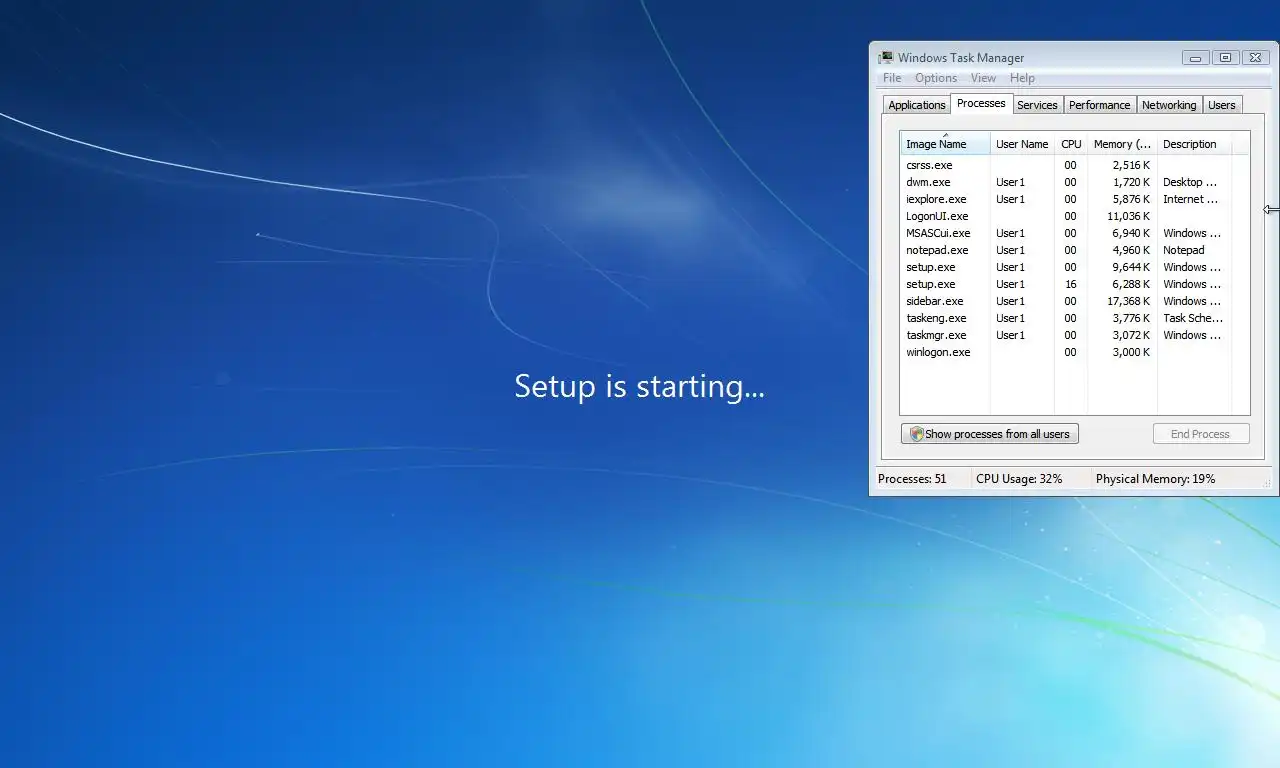
Task: Click Physical Memory: 19% status entry
Action: click(1155, 479)
